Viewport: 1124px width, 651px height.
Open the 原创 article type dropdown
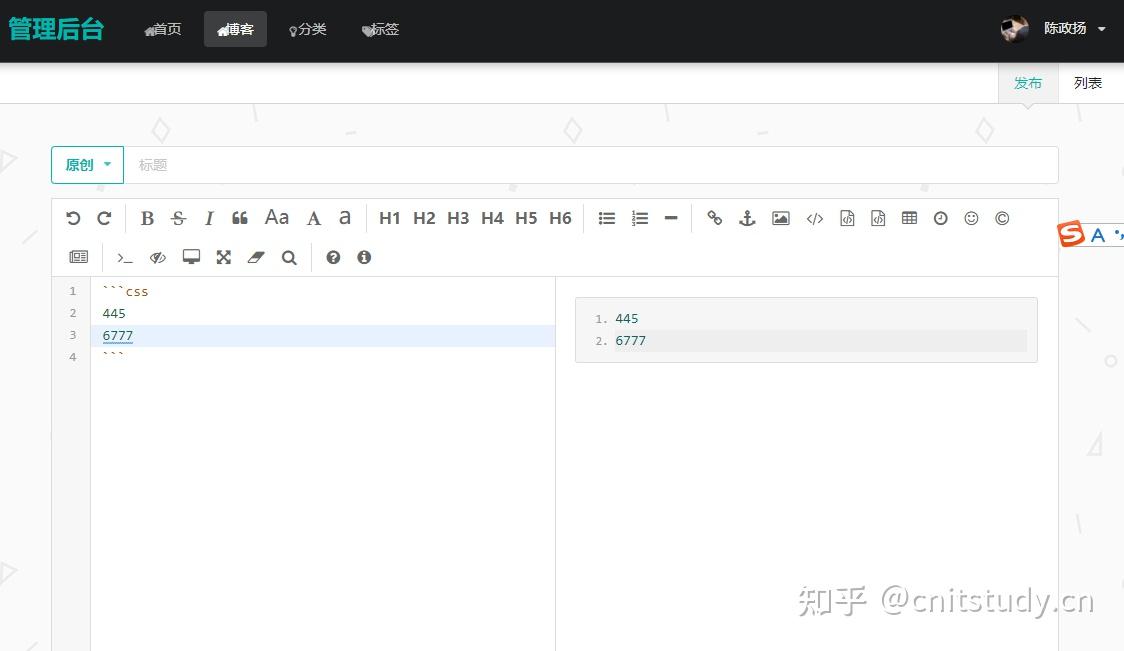point(87,165)
